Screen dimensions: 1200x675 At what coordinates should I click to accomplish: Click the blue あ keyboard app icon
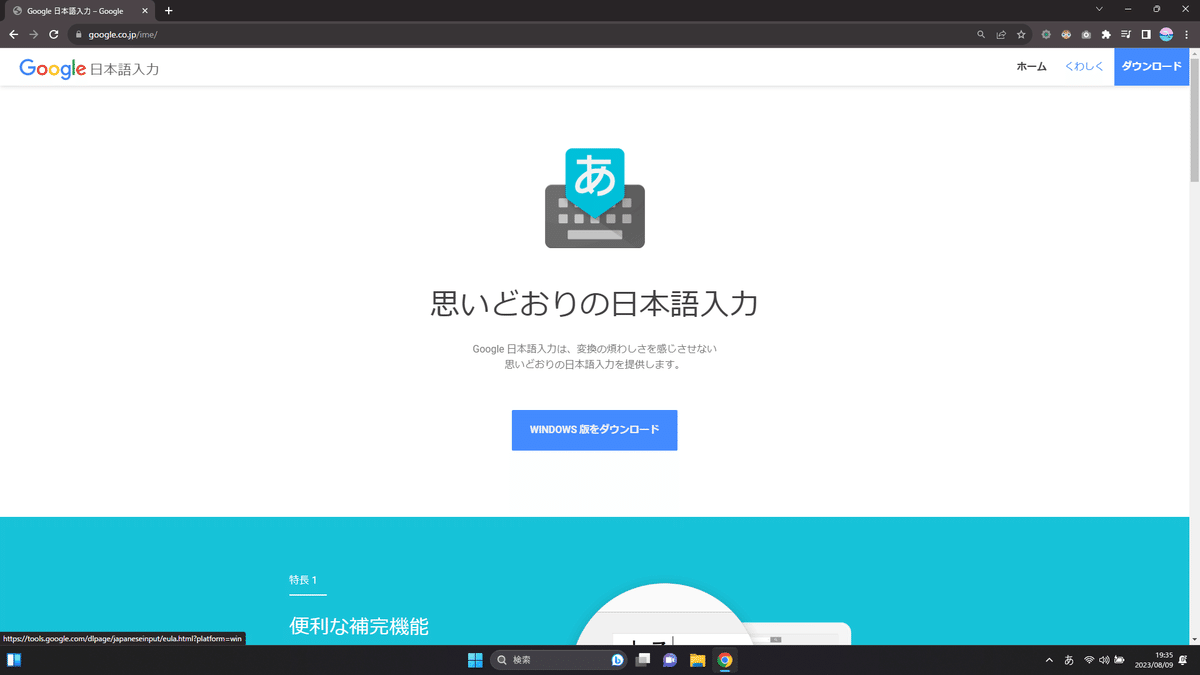click(595, 198)
